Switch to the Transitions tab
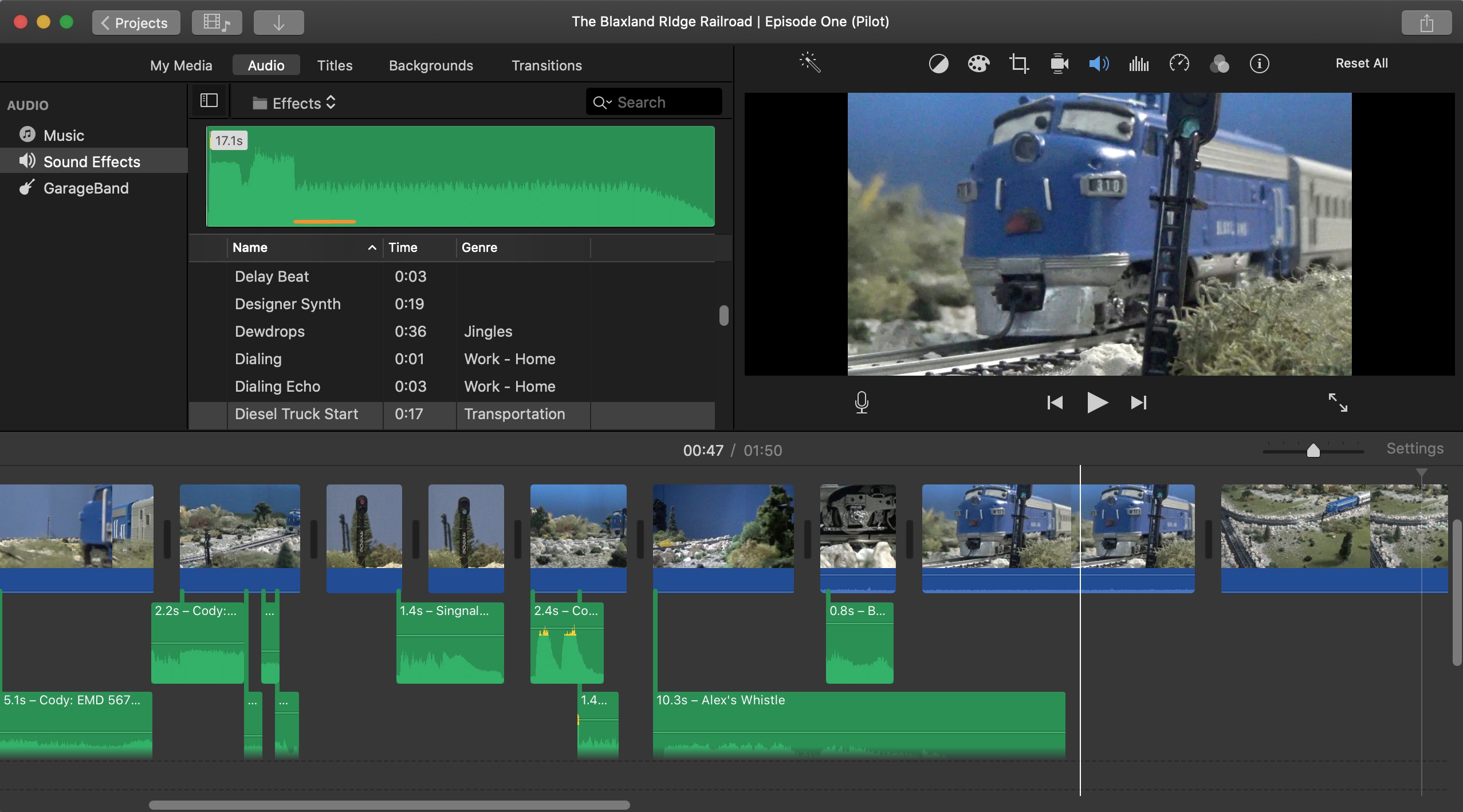Image resolution: width=1463 pixels, height=812 pixels. tap(546, 65)
